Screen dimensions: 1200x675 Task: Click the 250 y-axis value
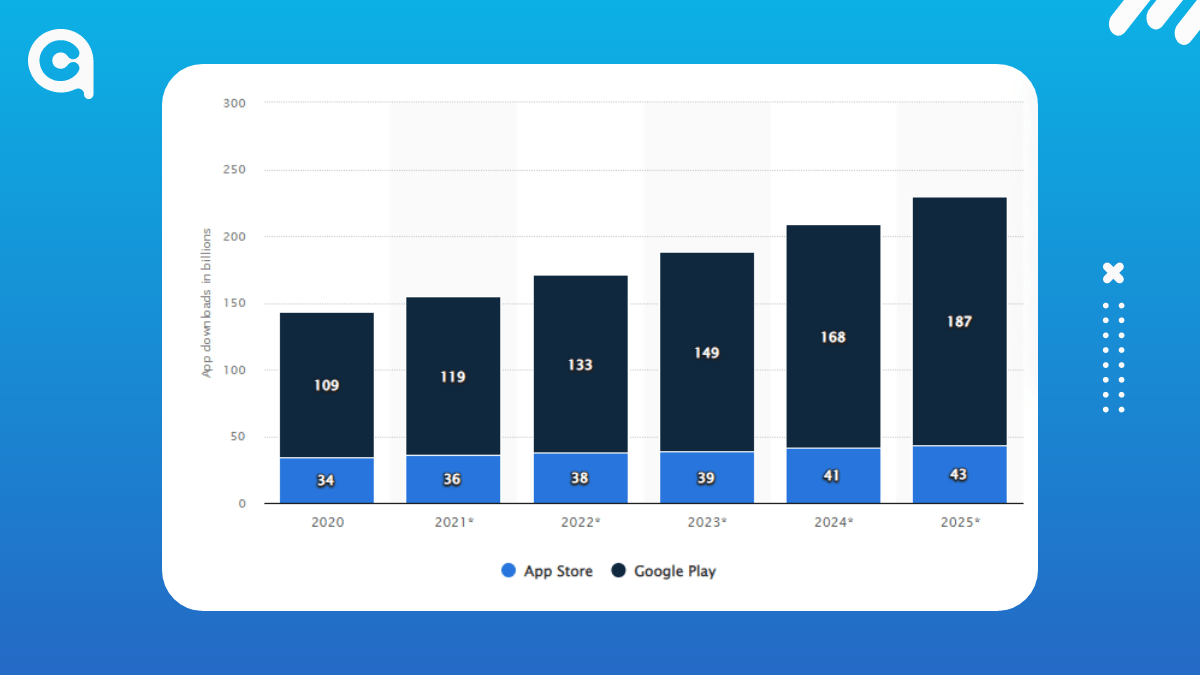236,170
